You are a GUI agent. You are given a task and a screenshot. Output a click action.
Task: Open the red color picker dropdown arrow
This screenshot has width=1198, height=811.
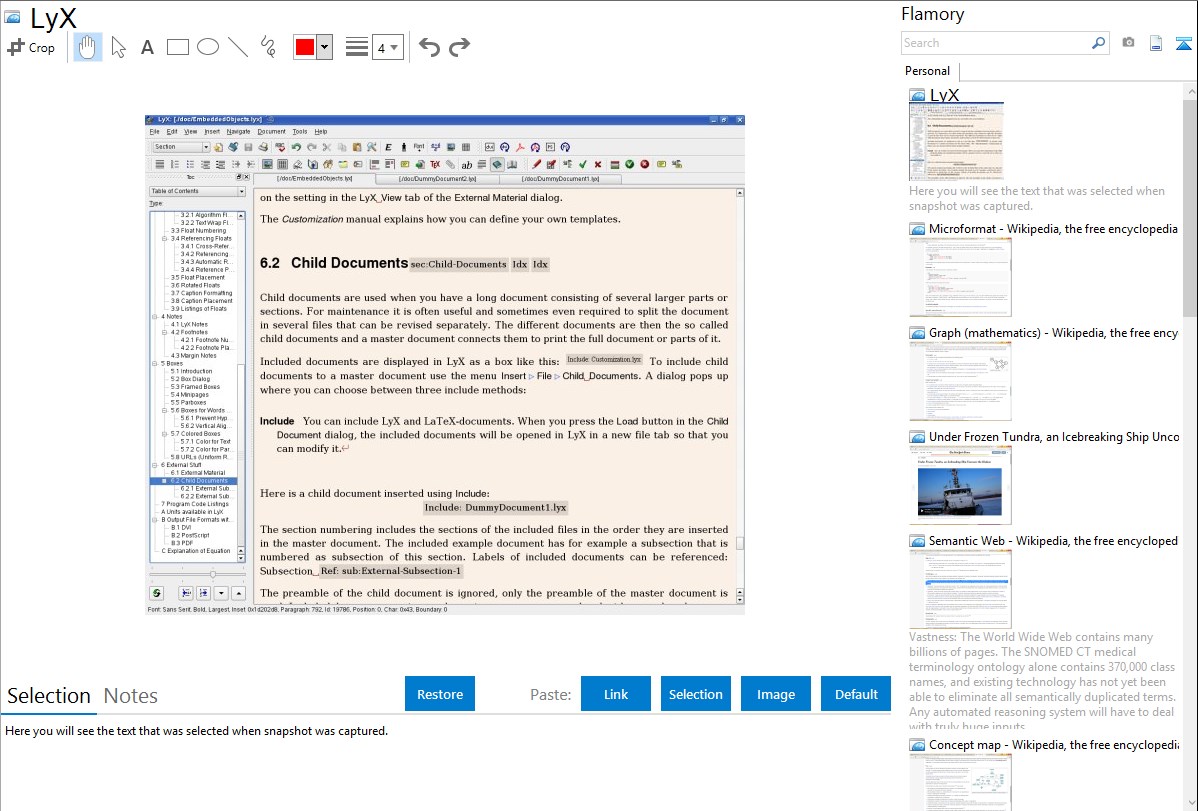pos(324,47)
